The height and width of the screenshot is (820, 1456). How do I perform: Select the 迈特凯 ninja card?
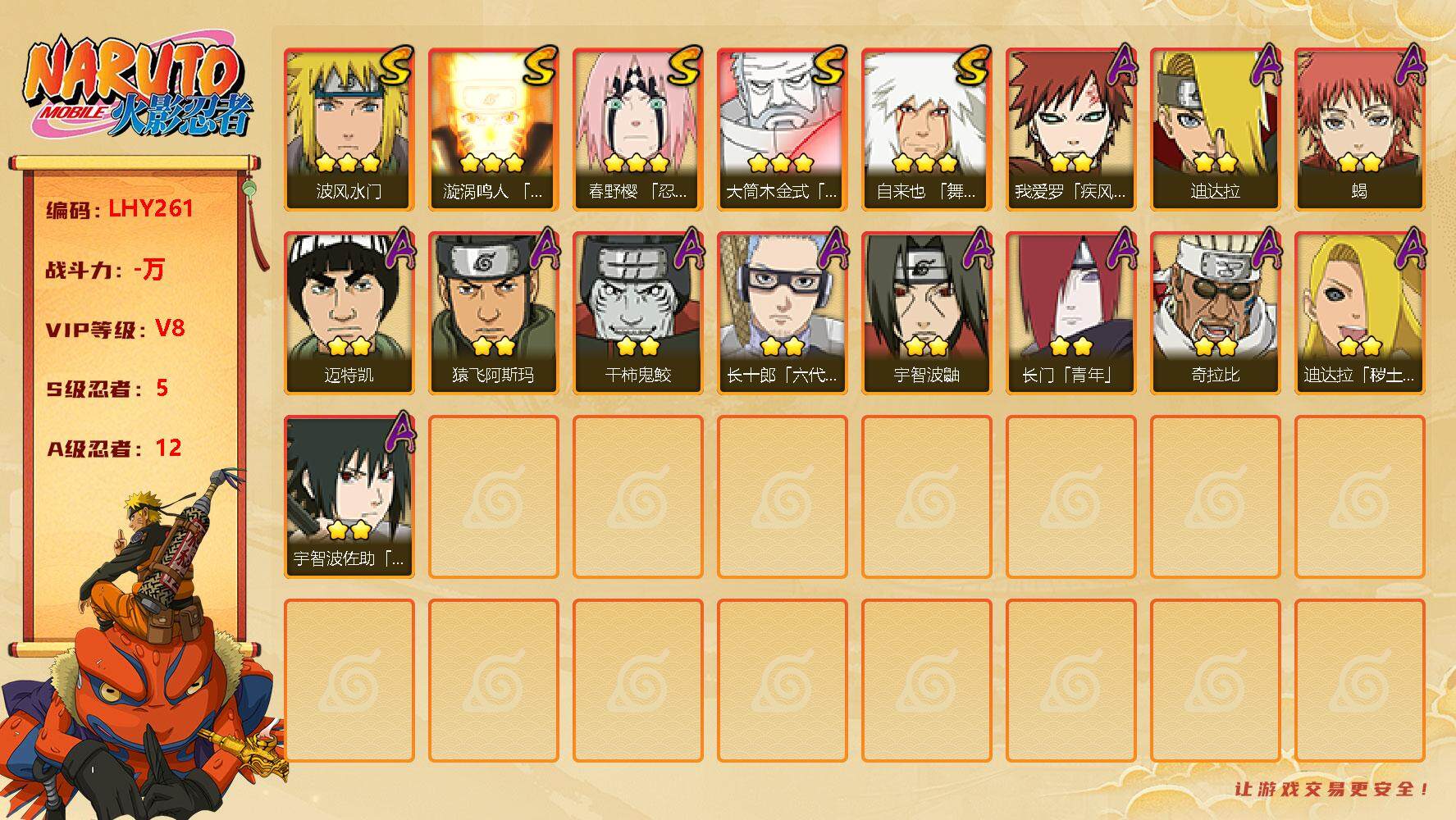click(349, 313)
